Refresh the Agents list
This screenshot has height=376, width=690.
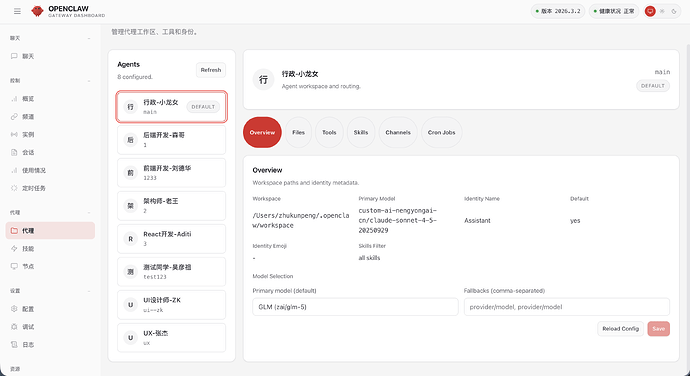point(211,70)
